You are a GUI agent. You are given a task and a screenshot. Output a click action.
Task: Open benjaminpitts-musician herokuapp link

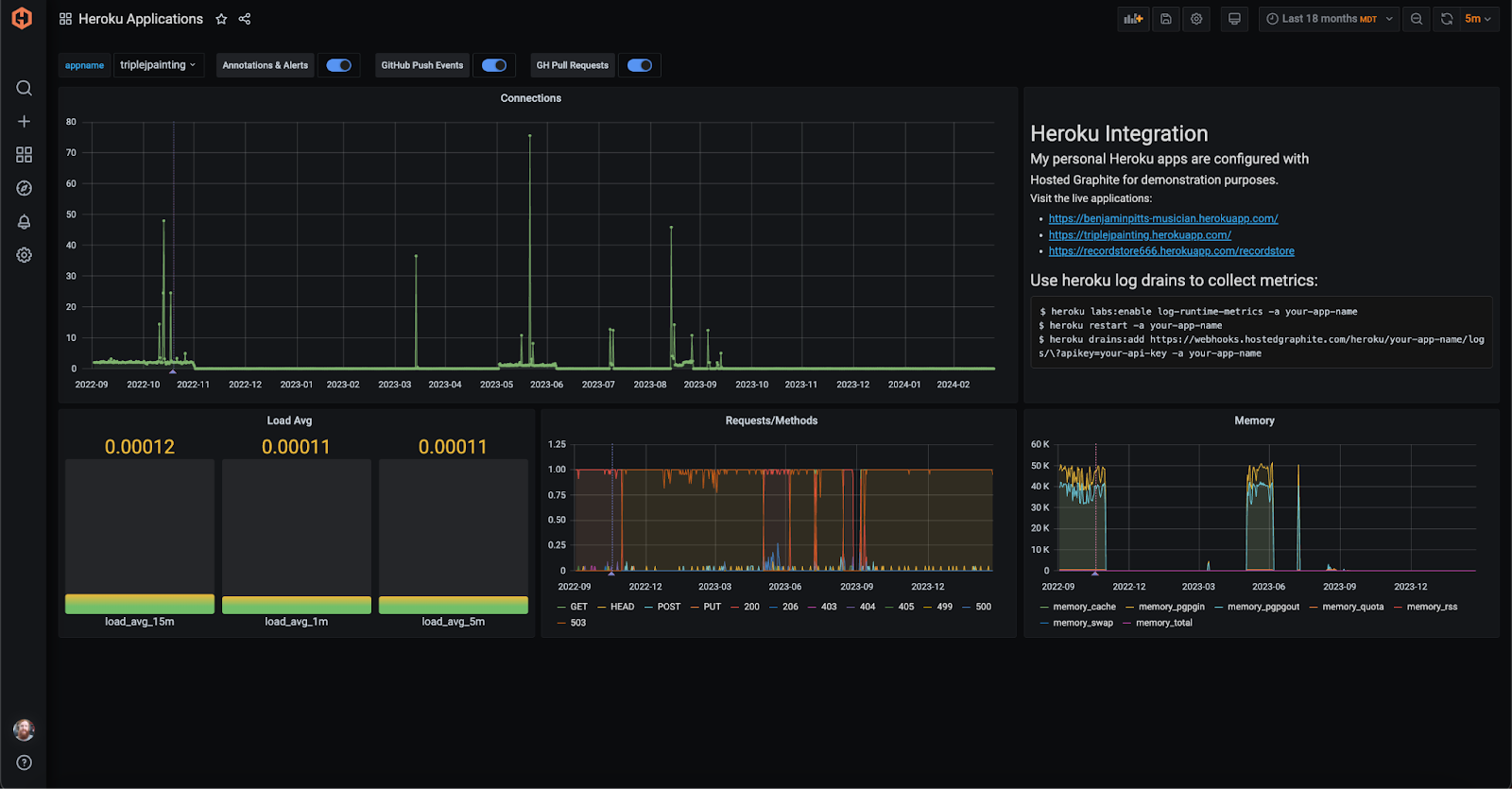click(1163, 218)
